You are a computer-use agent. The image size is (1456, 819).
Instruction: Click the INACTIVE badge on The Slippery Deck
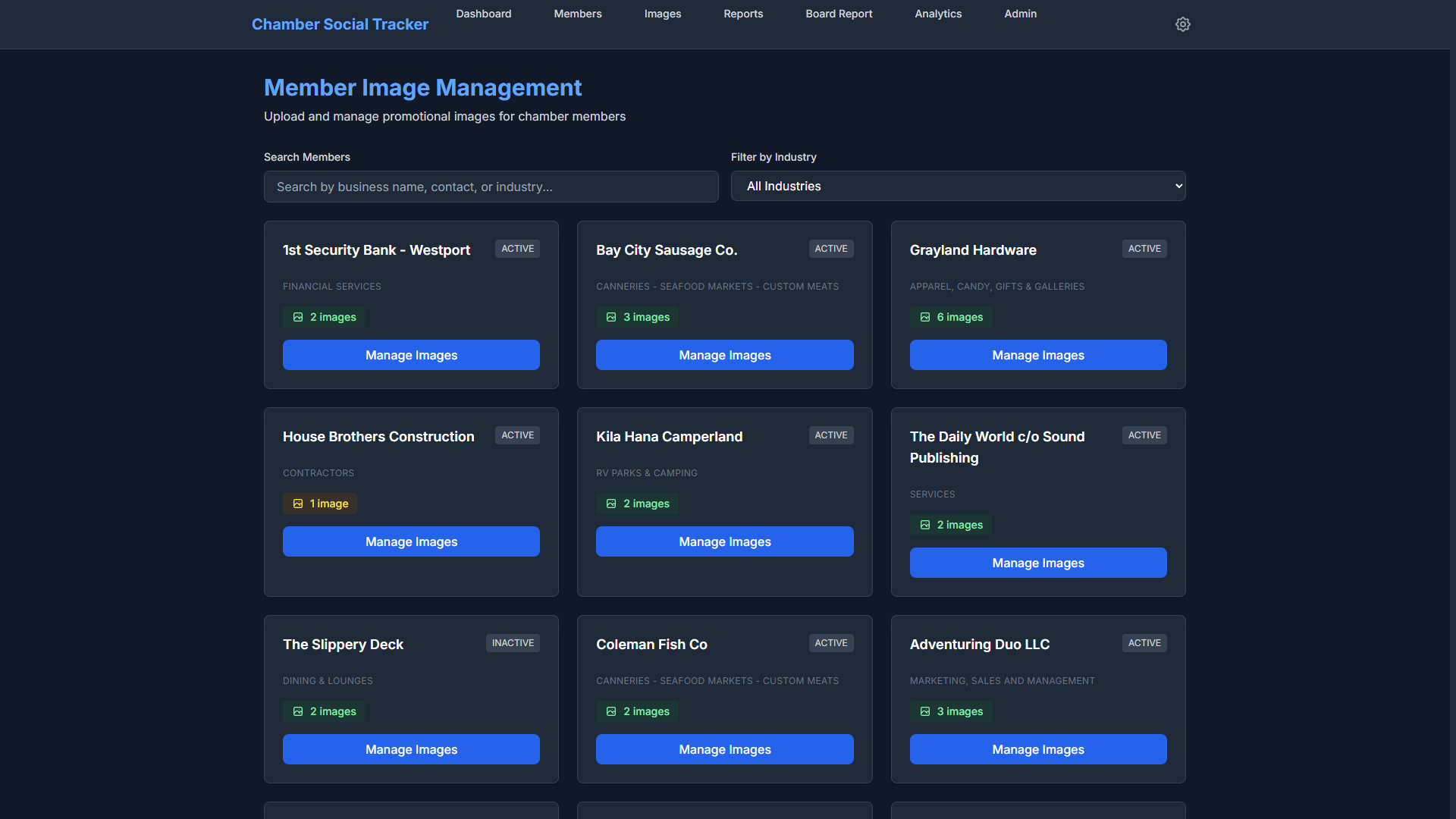513,643
